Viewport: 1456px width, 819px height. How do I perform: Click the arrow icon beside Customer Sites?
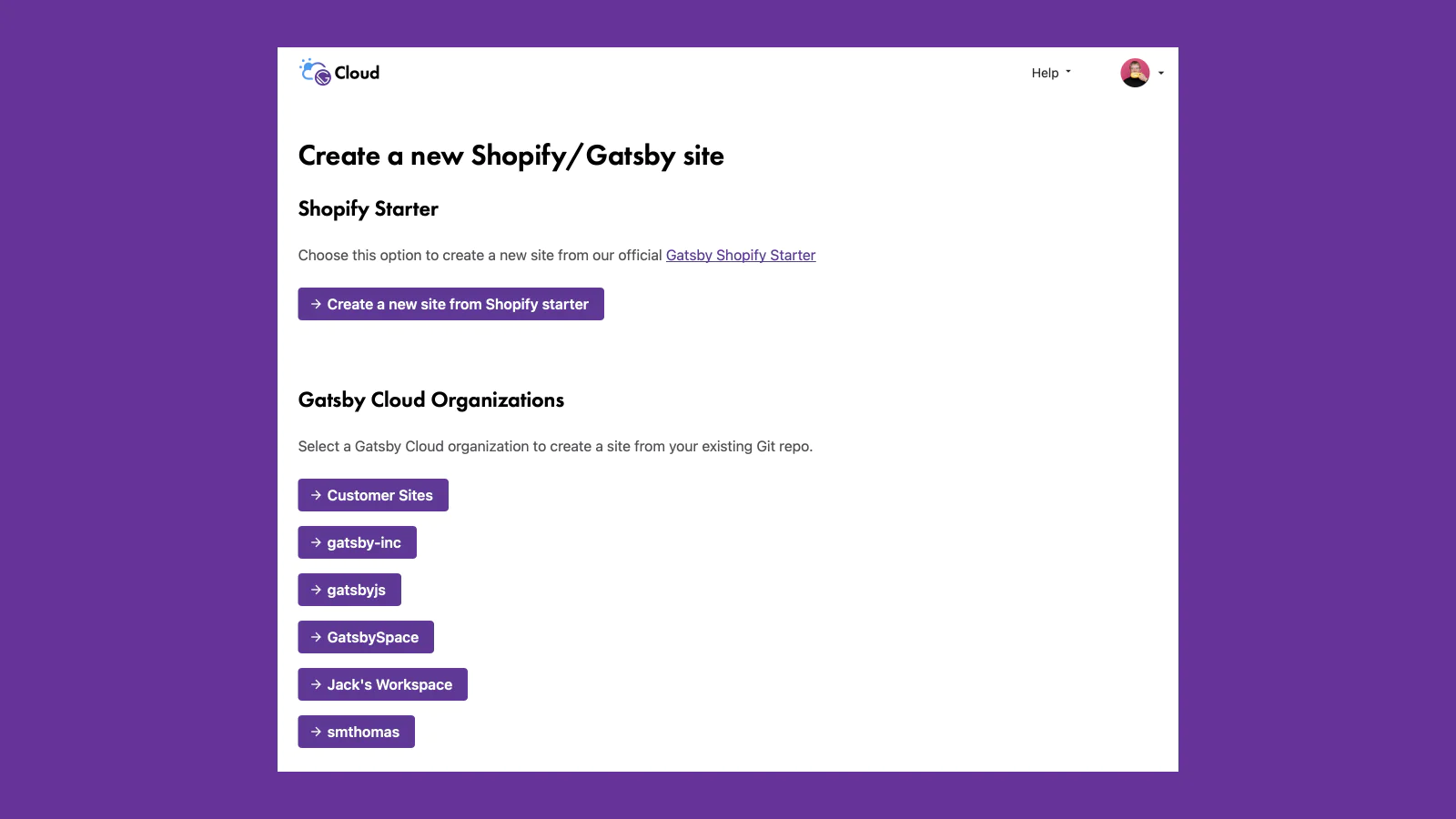316,495
